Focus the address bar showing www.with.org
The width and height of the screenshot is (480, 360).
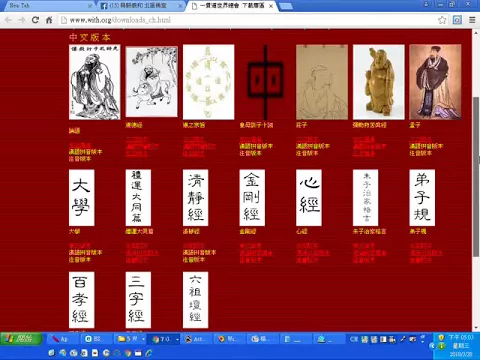[x=247, y=20]
